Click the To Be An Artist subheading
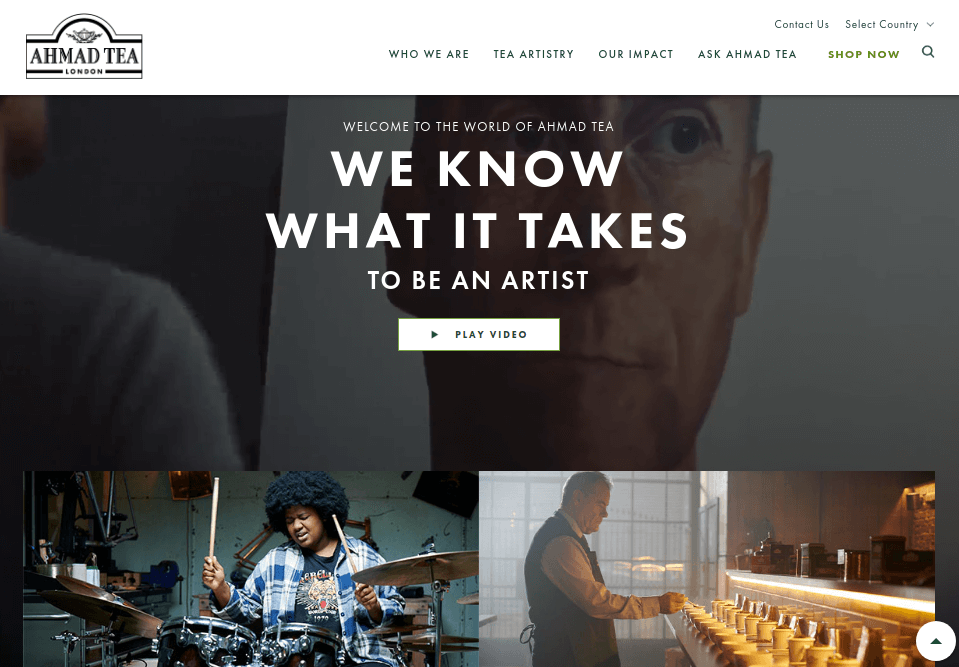Screen dimensions: 959x667 point(478,281)
